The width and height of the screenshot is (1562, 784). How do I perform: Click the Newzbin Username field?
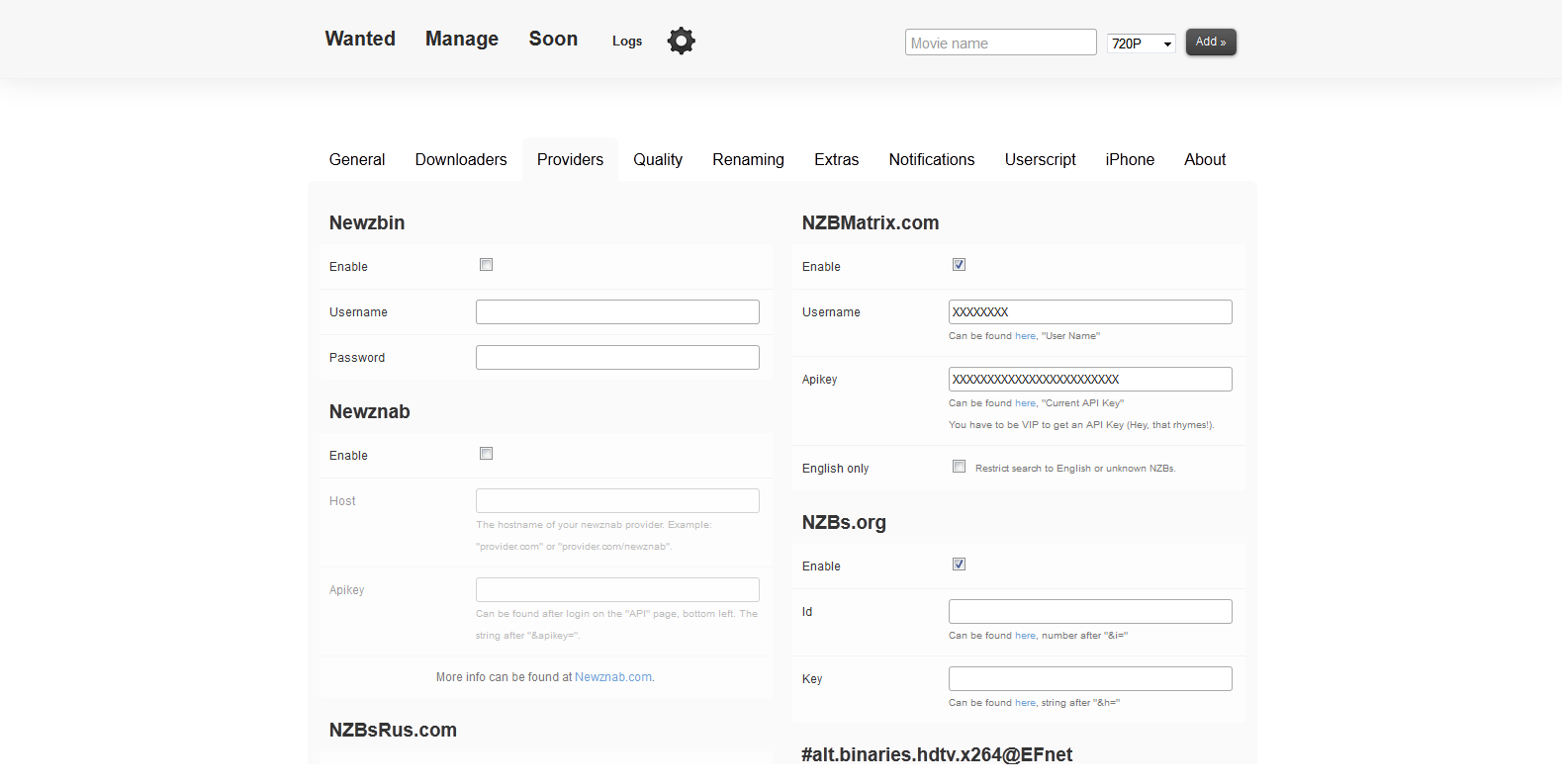[617, 311]
